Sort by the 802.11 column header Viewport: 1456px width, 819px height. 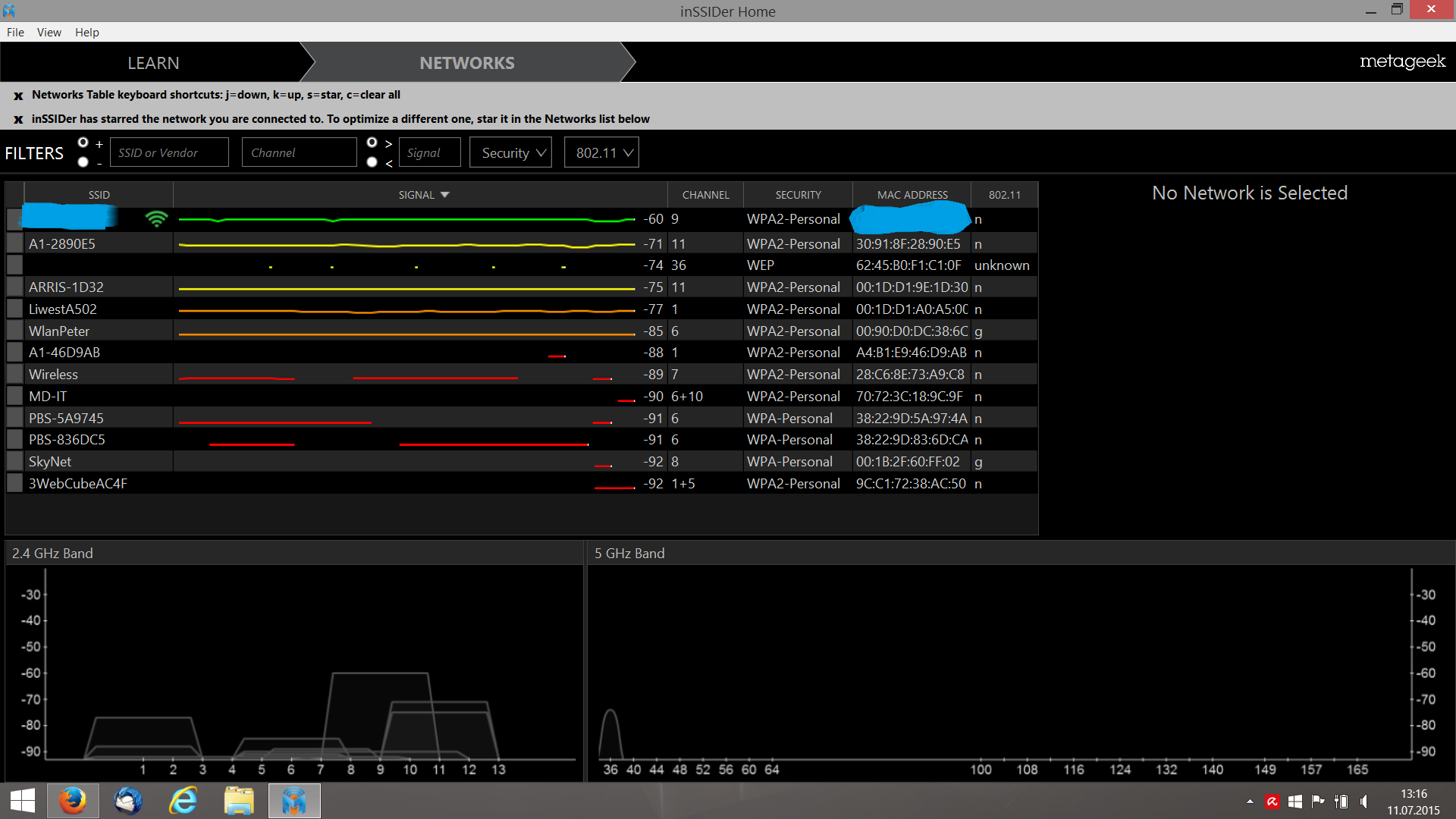pyautogui.click(x=1004, y=195)
